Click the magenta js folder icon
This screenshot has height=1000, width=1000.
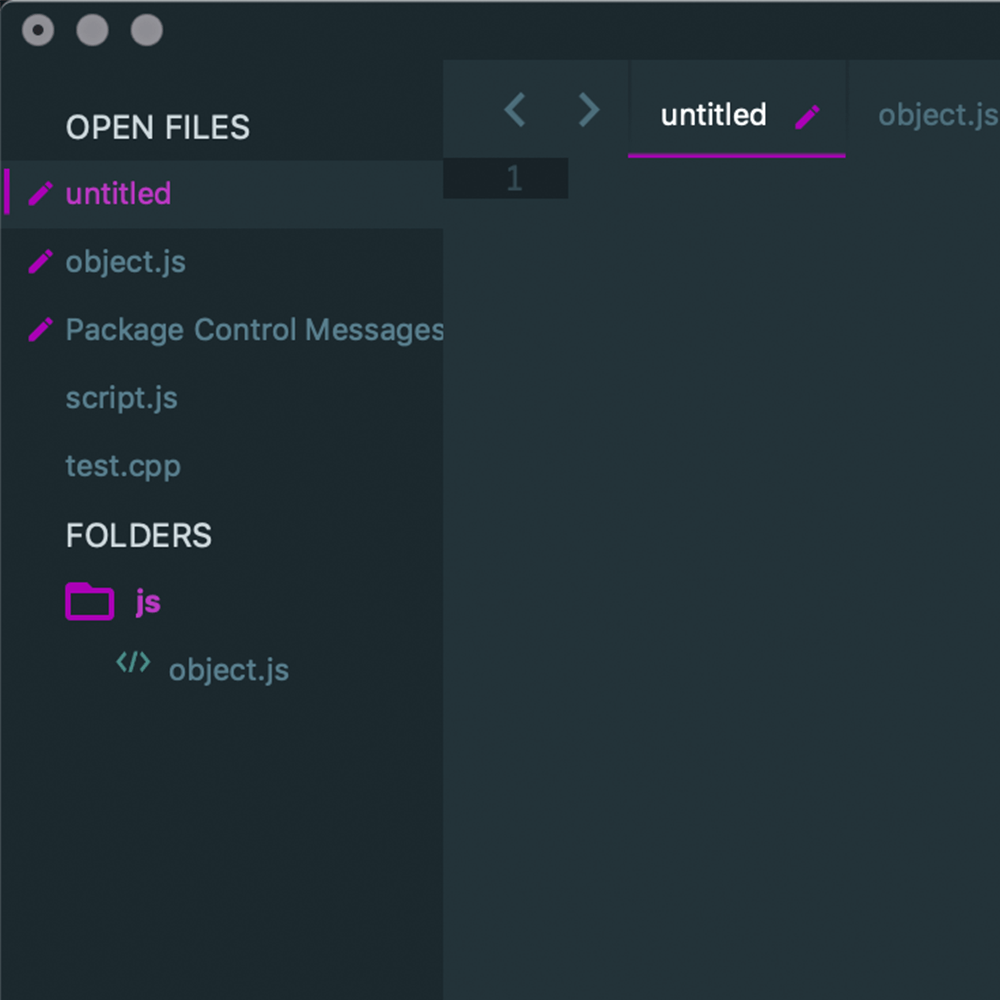[x=89, y=601]
